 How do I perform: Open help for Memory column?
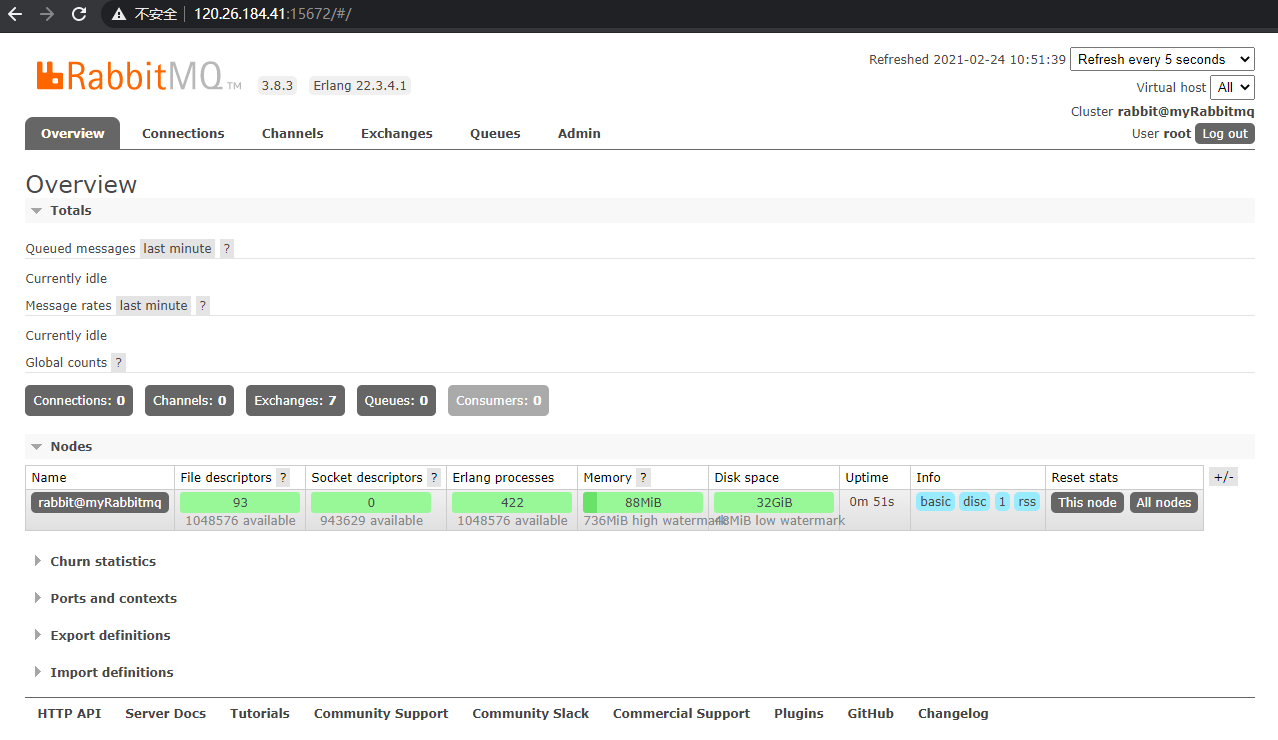click(x=643, y=477)
